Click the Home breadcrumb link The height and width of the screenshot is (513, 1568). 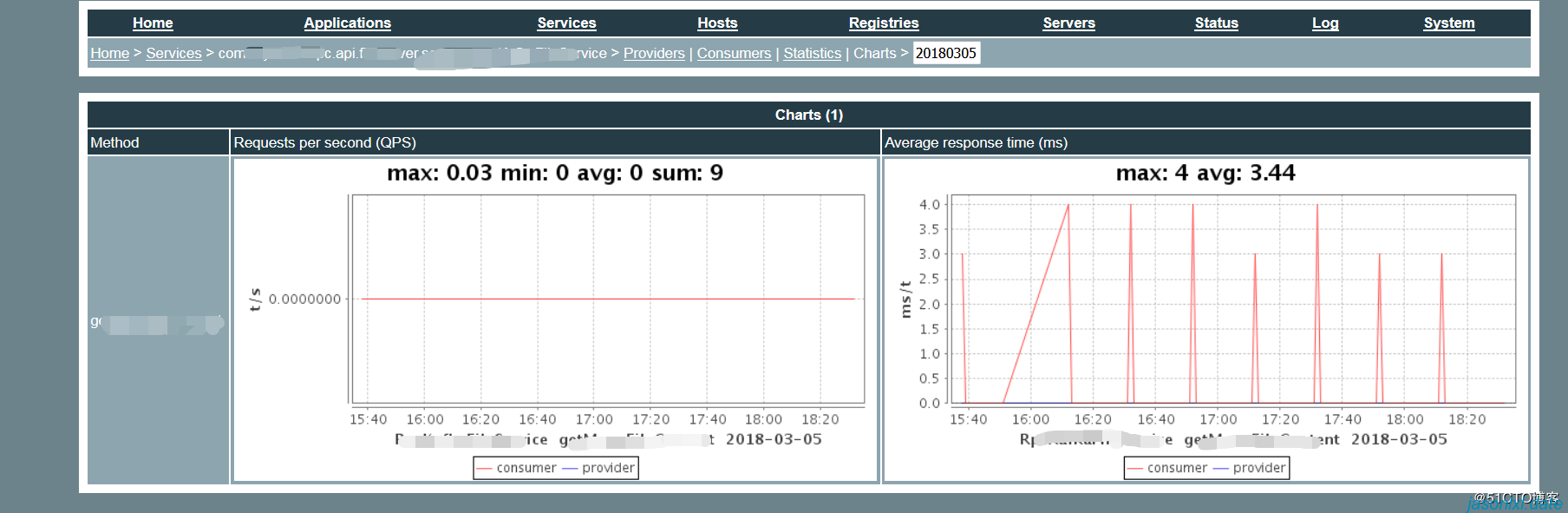pyautogui.click(x=110, y=54)
